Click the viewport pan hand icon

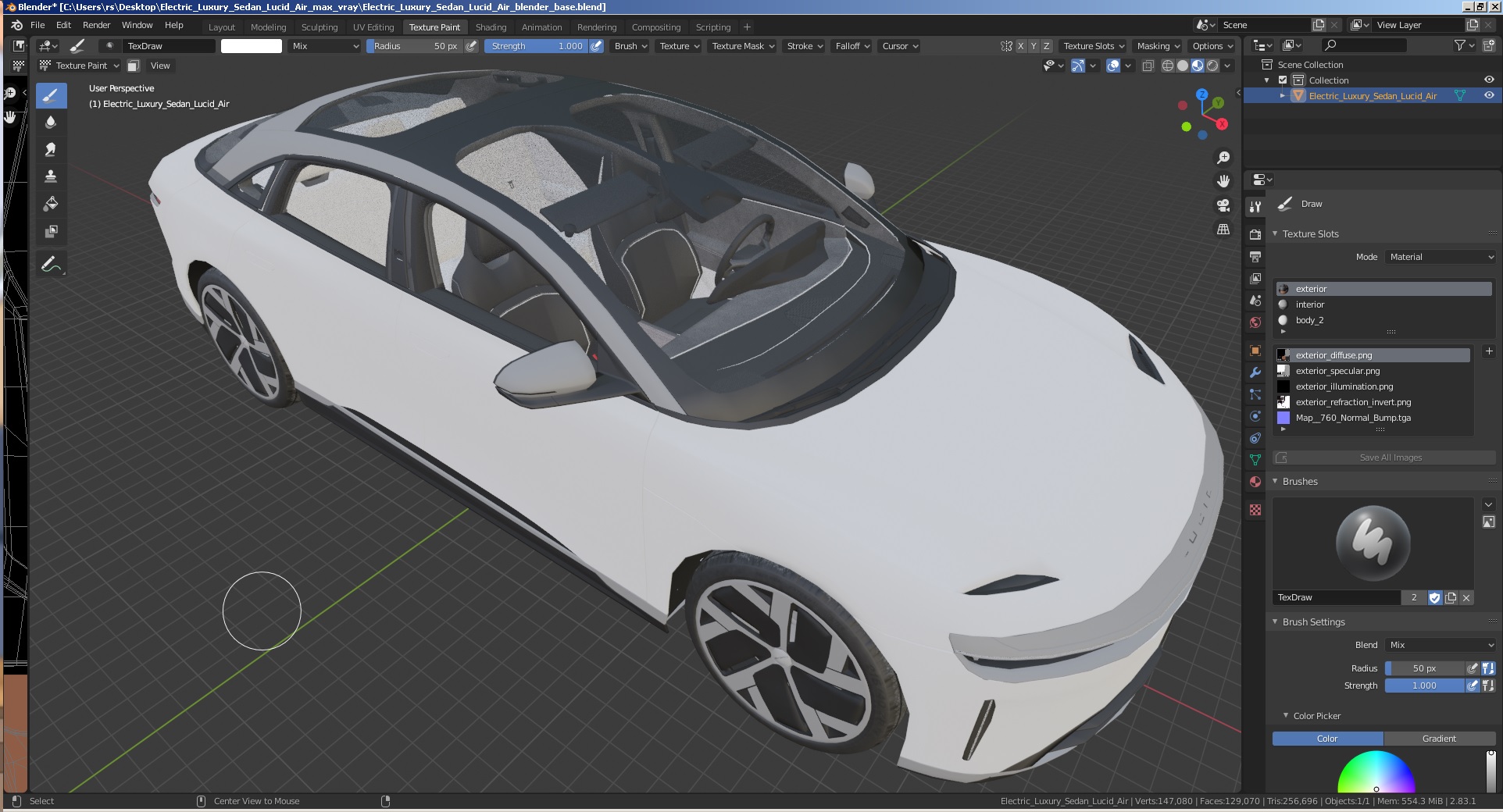(x=1223, y=181)
